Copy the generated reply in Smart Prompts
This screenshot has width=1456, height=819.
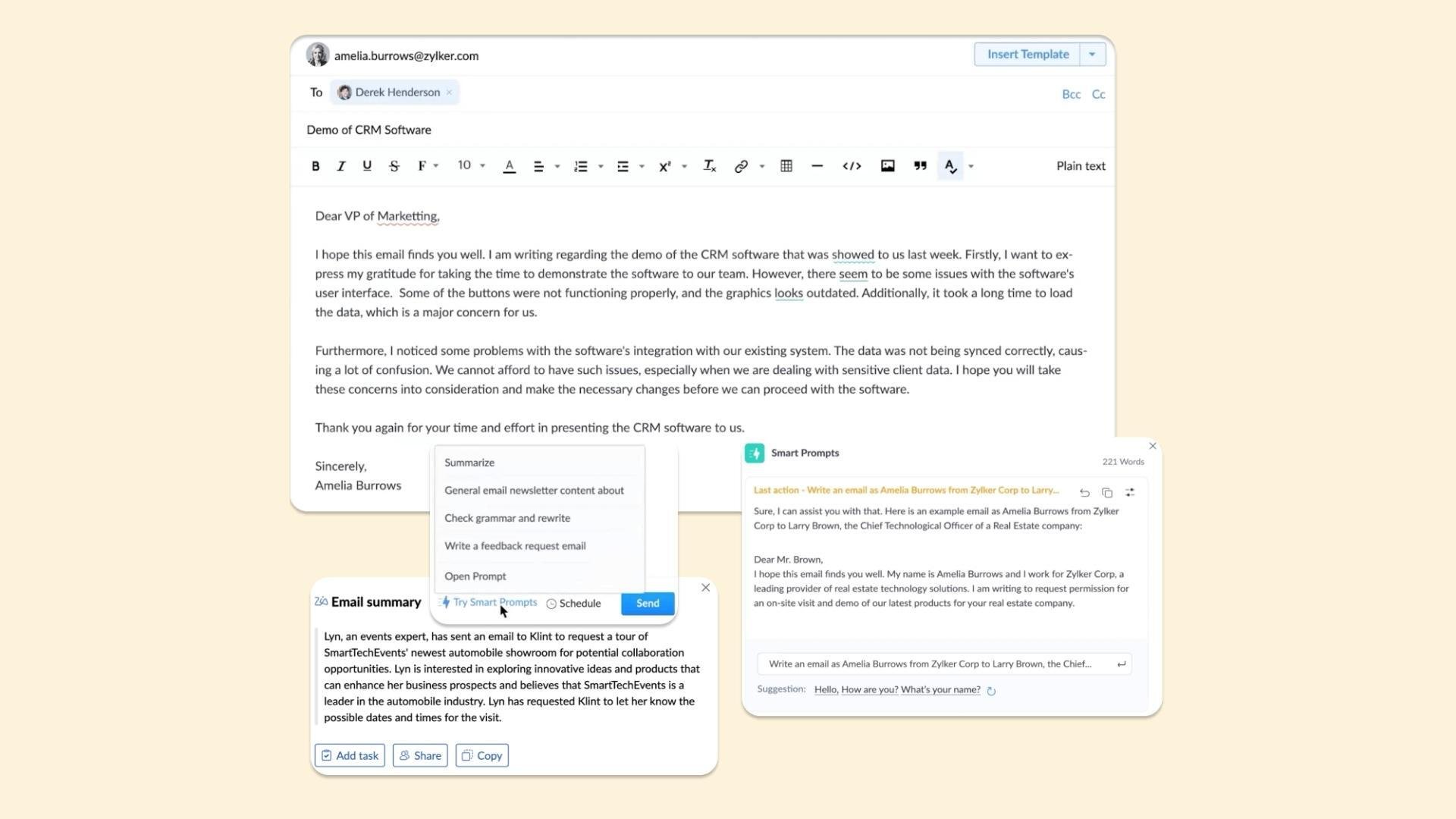(1107, 492)
